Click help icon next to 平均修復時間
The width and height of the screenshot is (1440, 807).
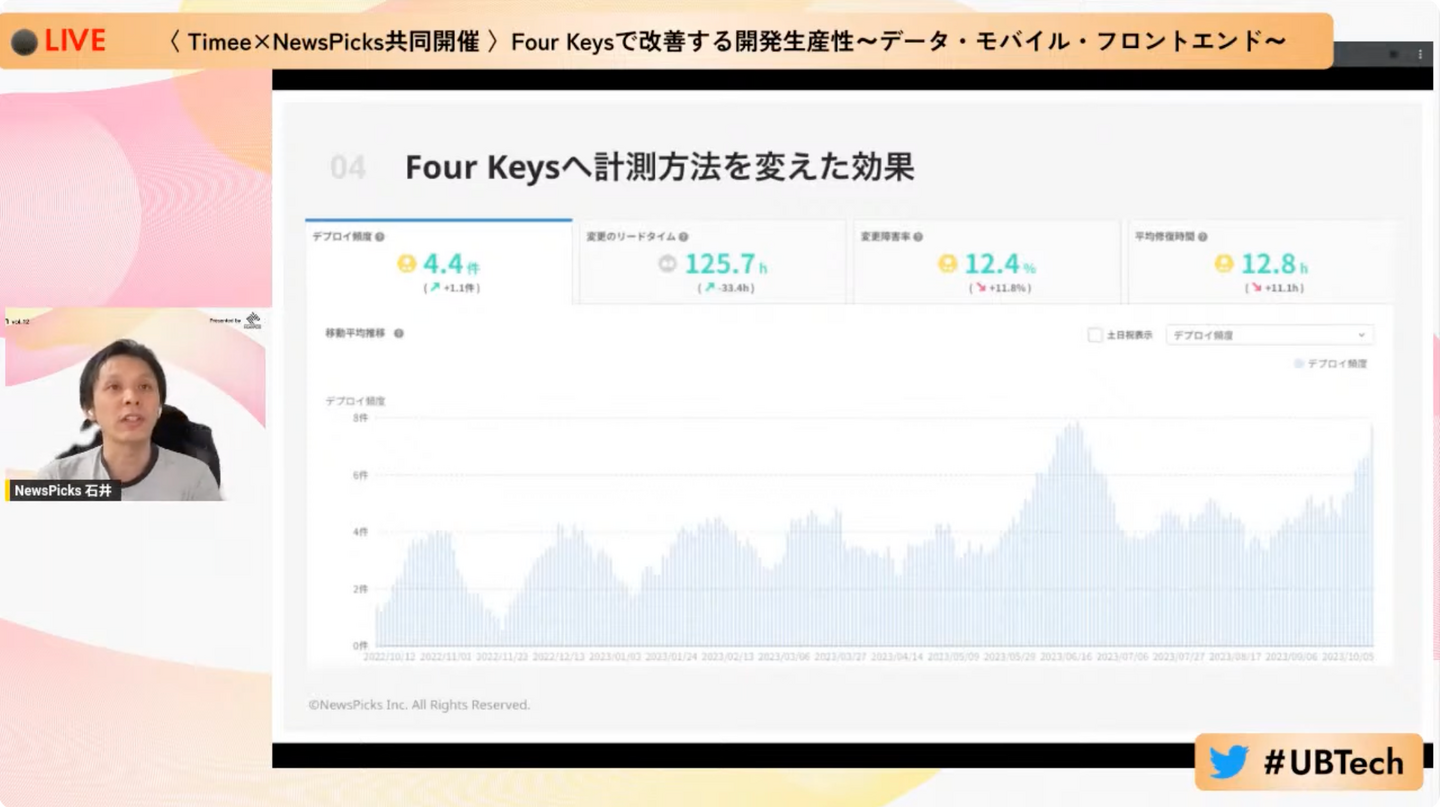(x=1203, y=237)
